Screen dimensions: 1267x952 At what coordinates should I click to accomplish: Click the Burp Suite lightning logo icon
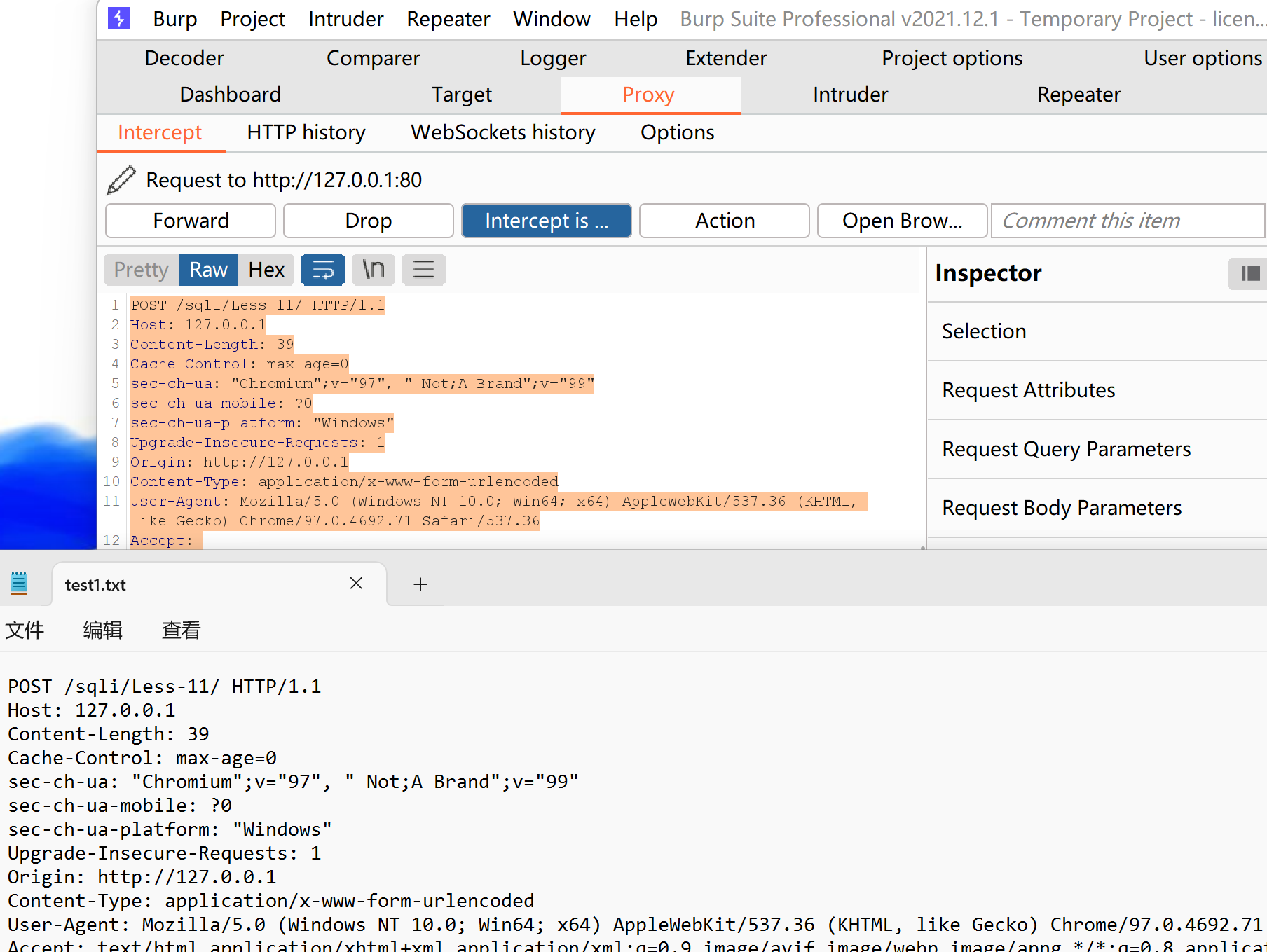click(119, 18)
